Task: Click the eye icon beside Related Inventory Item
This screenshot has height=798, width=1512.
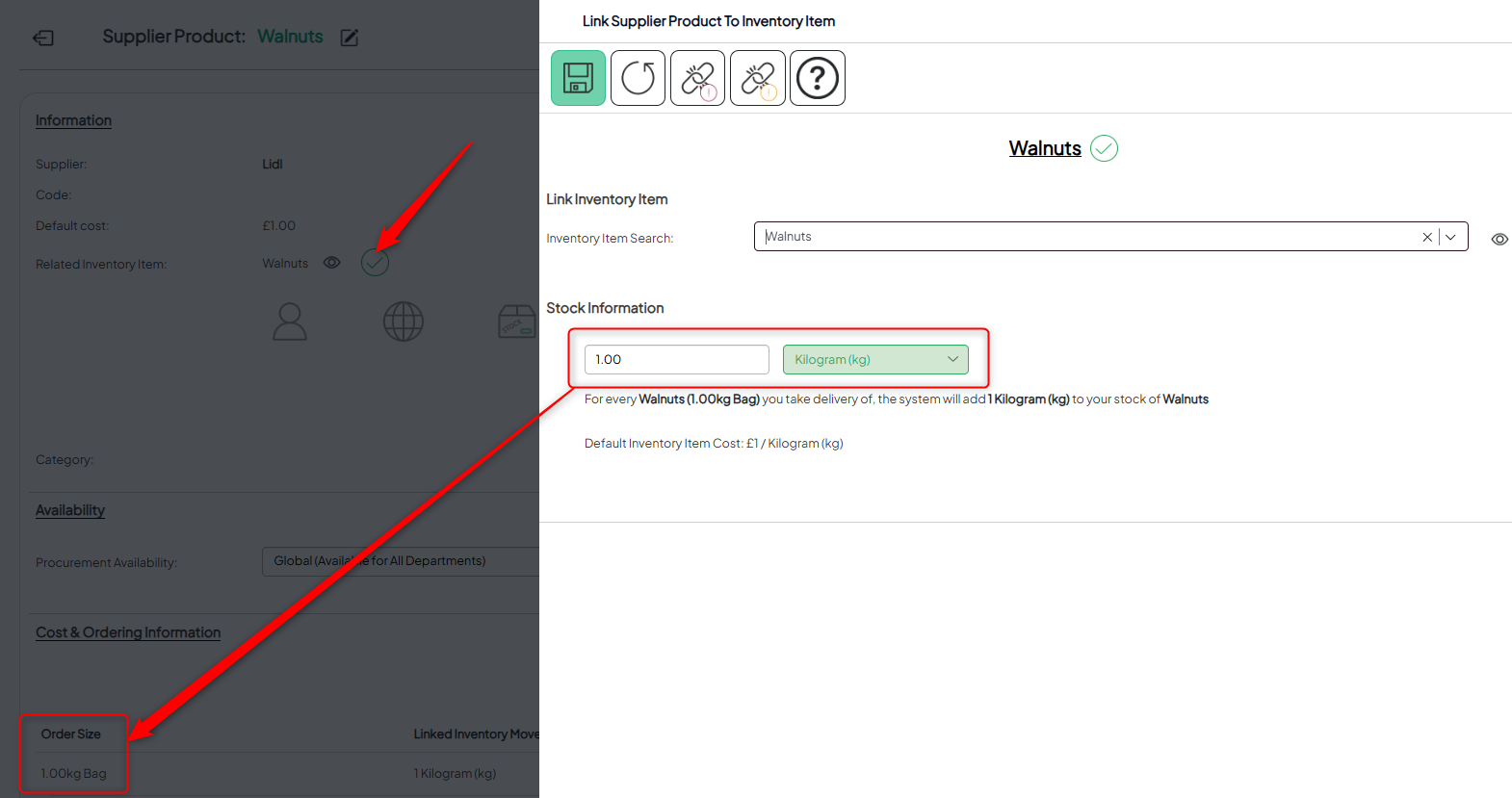Action: (332, 263)
